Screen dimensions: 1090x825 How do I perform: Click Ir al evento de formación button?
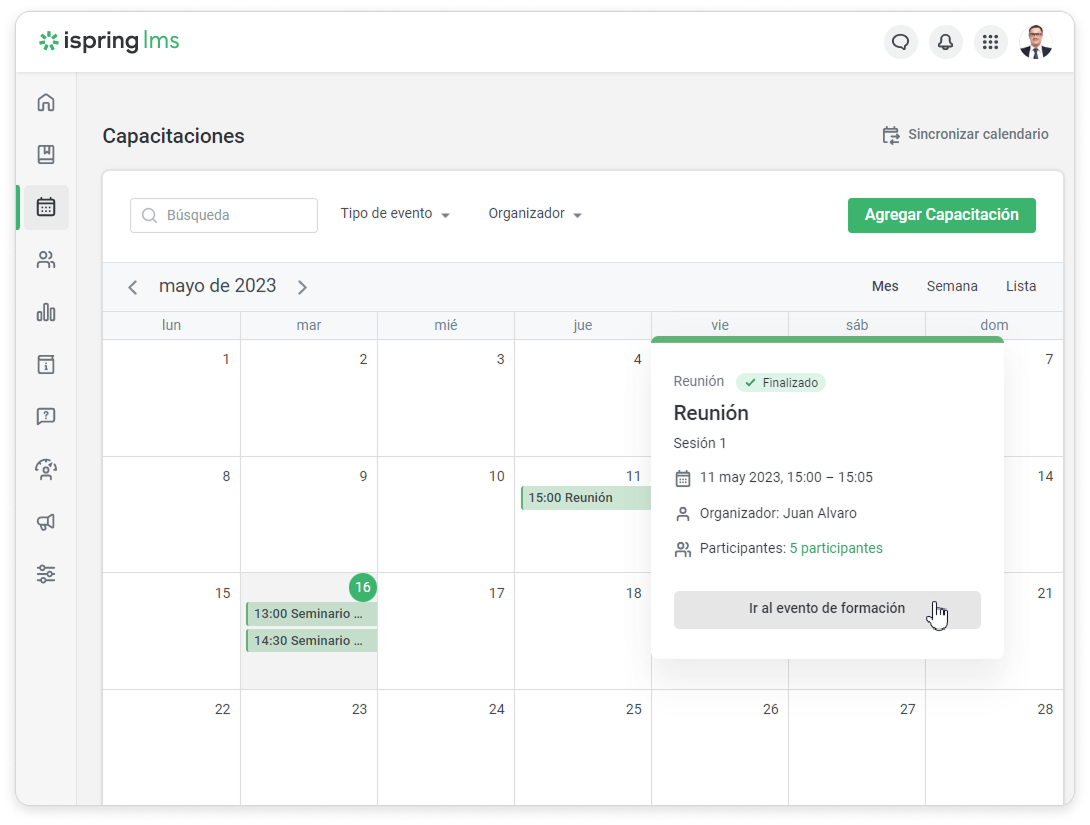coord(826,609)
